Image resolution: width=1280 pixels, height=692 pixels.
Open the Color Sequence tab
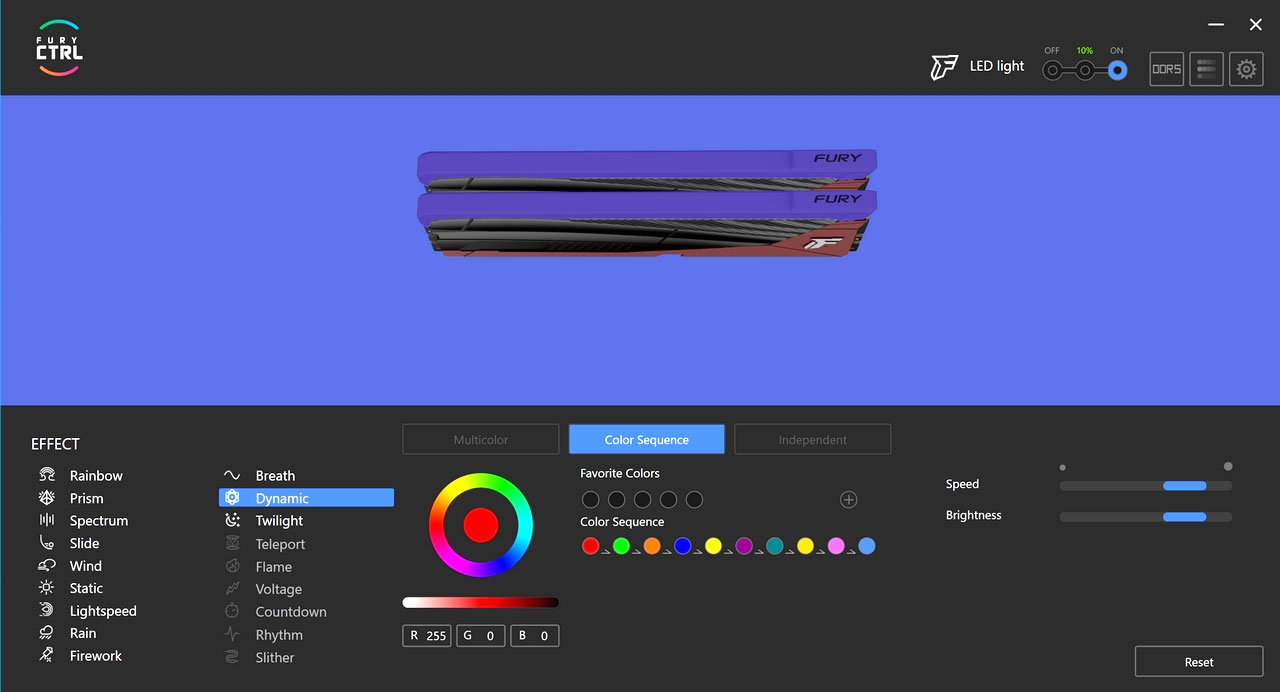point(647,439)
